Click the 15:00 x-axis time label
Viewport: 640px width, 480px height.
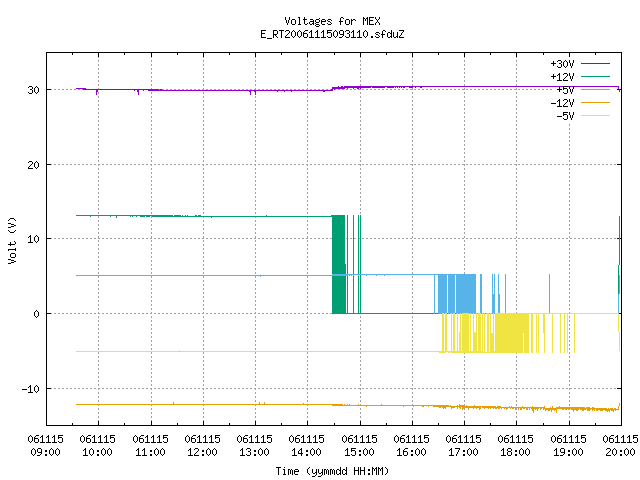[x=359, y=452]
